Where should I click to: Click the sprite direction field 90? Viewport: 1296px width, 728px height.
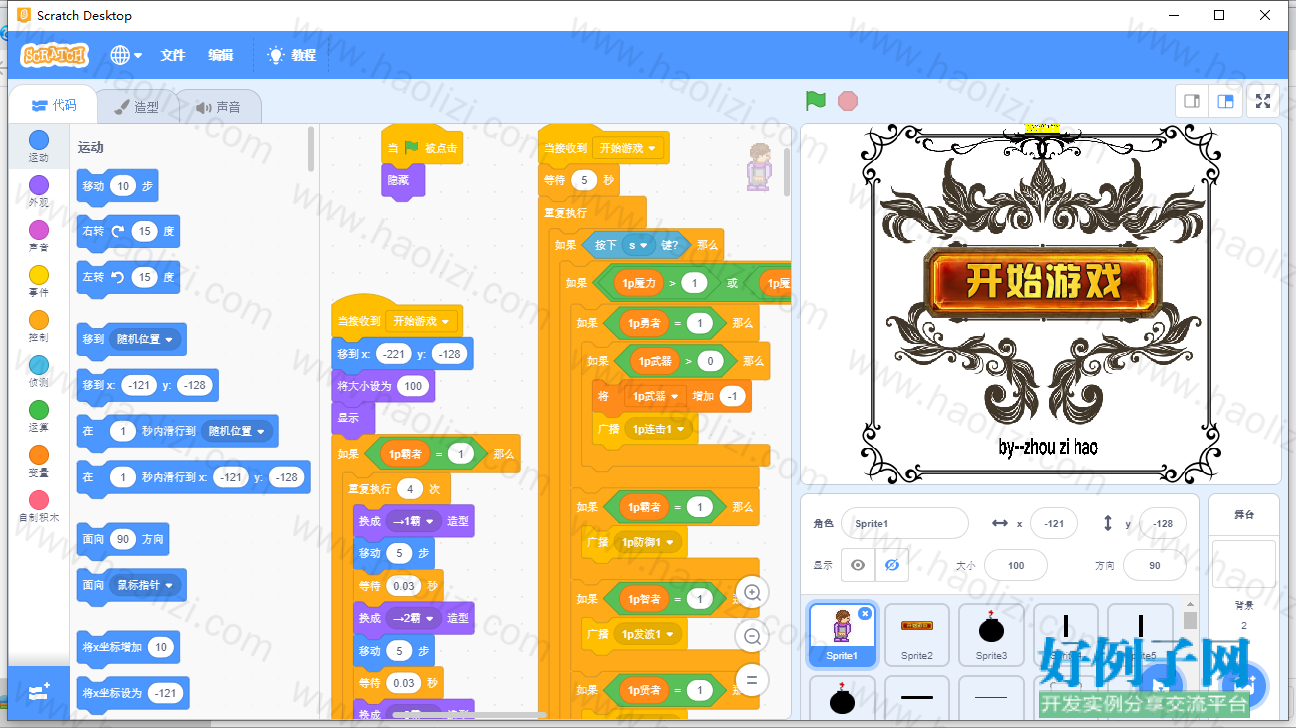click(x=1155, y=565)
